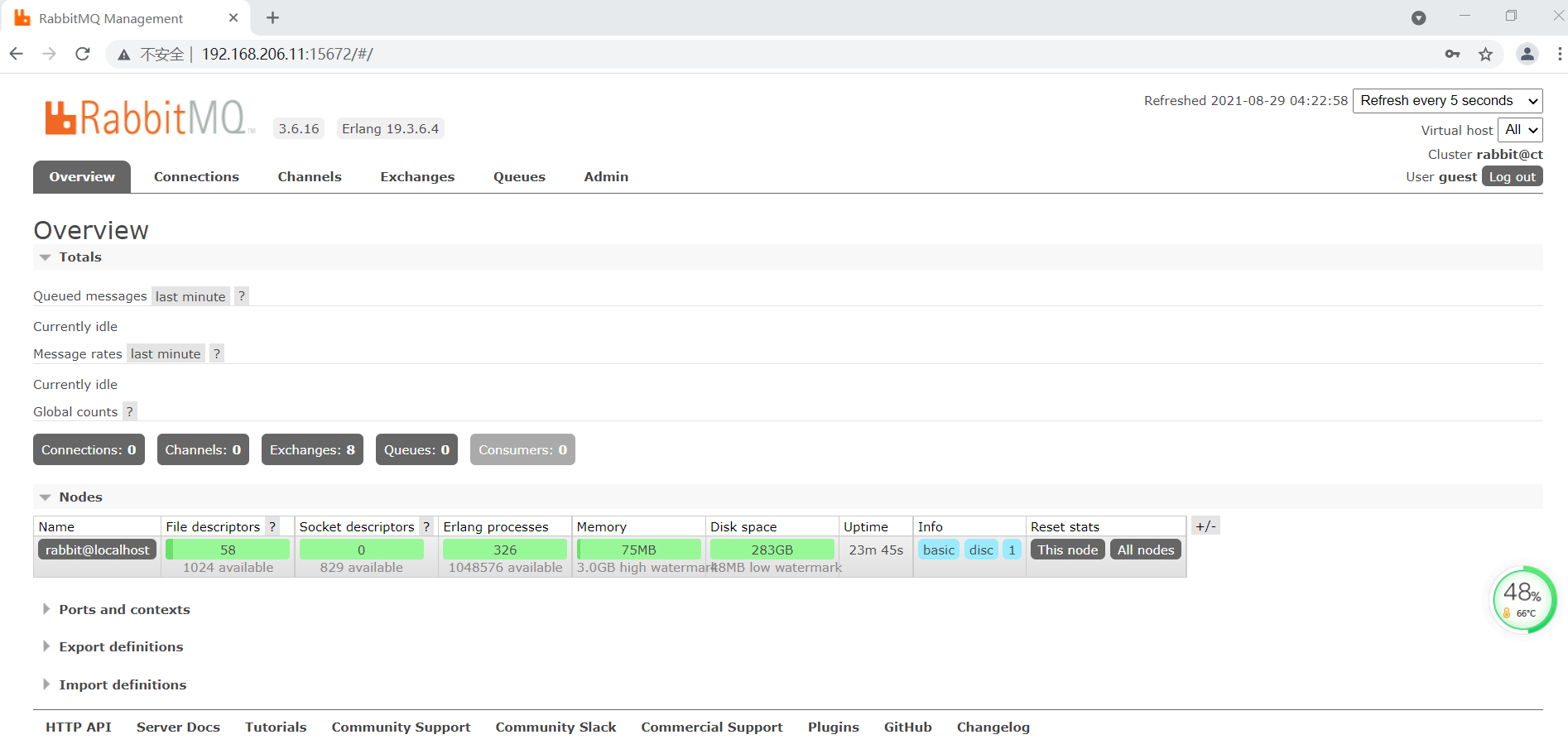Click the not-secure warning triangle icon
The height and width of the screenshot is (749, 1568).
click(x=124, y=55)
